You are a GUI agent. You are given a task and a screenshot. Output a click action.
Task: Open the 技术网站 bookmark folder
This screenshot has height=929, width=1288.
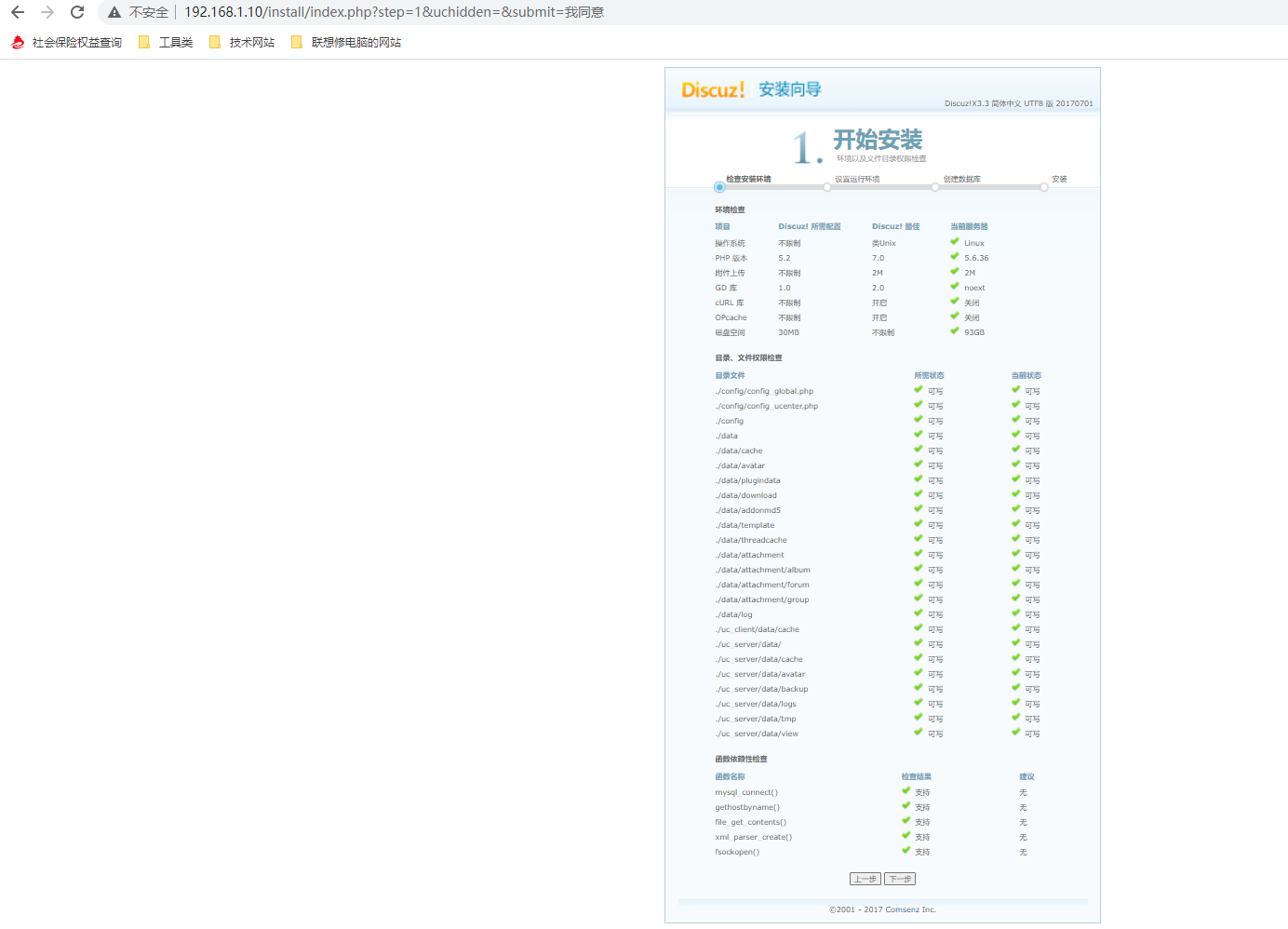(x=242, y=42)
